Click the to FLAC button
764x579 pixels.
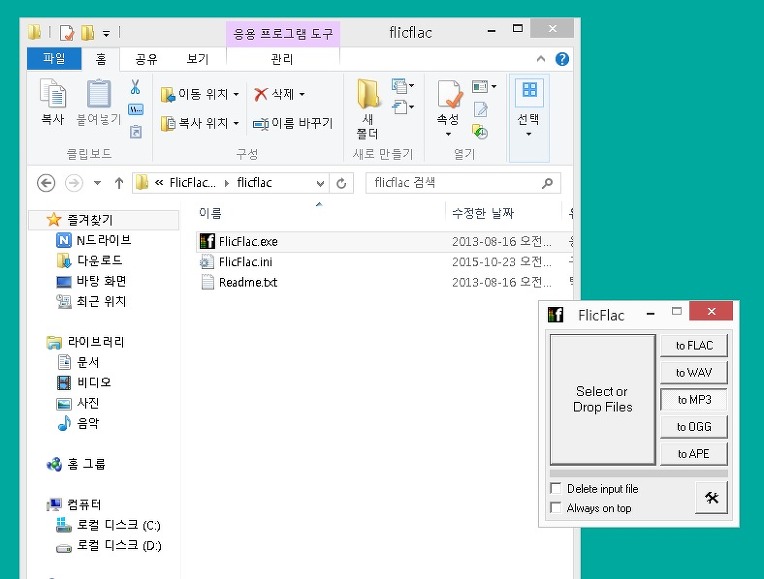click(x=693, y=346)
